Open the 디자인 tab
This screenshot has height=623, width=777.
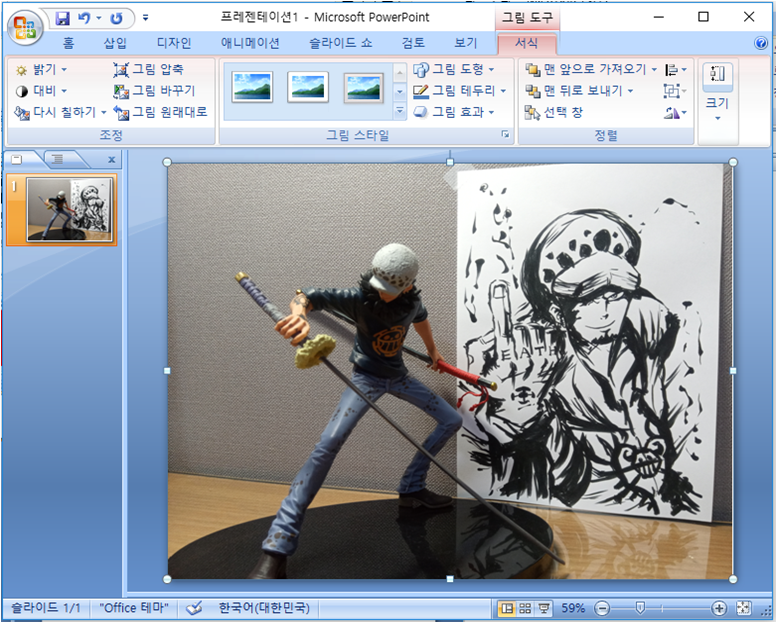174,43
